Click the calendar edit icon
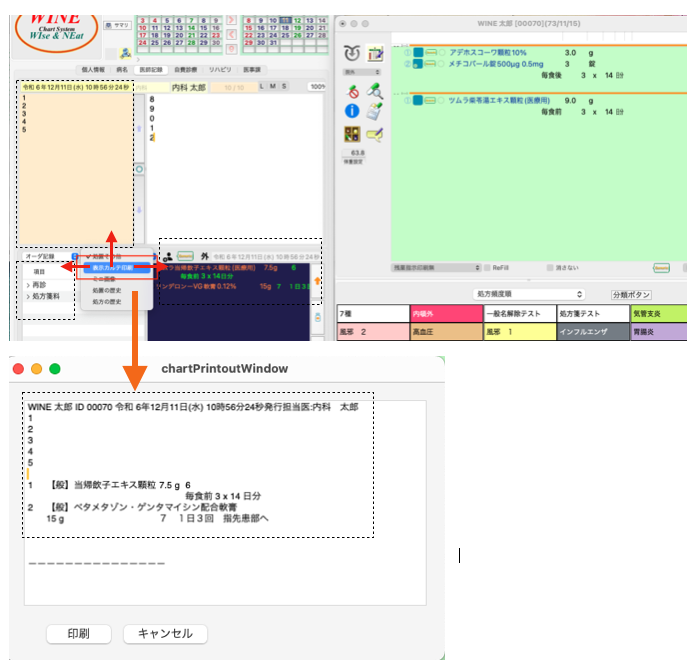698x670 pixels. coord(376,53)
